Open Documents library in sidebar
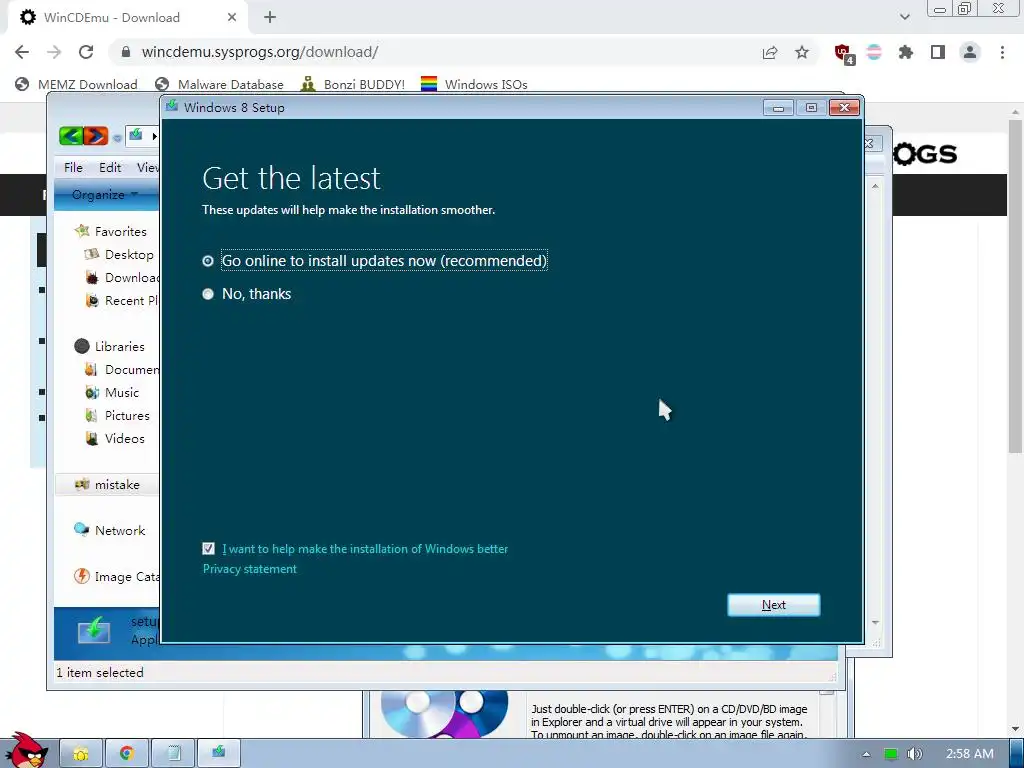The image size is (1024, 768). tap(122, 370)
